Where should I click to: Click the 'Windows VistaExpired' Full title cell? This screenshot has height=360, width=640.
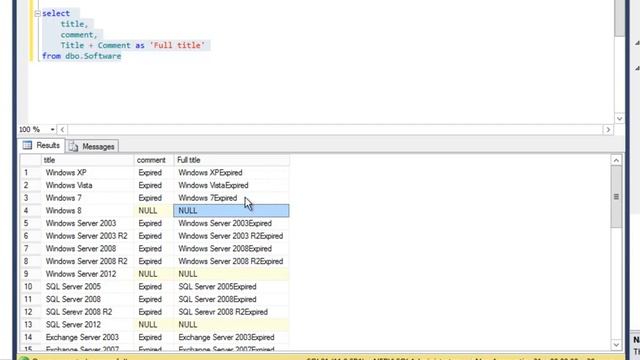click(x=231, y=185)
